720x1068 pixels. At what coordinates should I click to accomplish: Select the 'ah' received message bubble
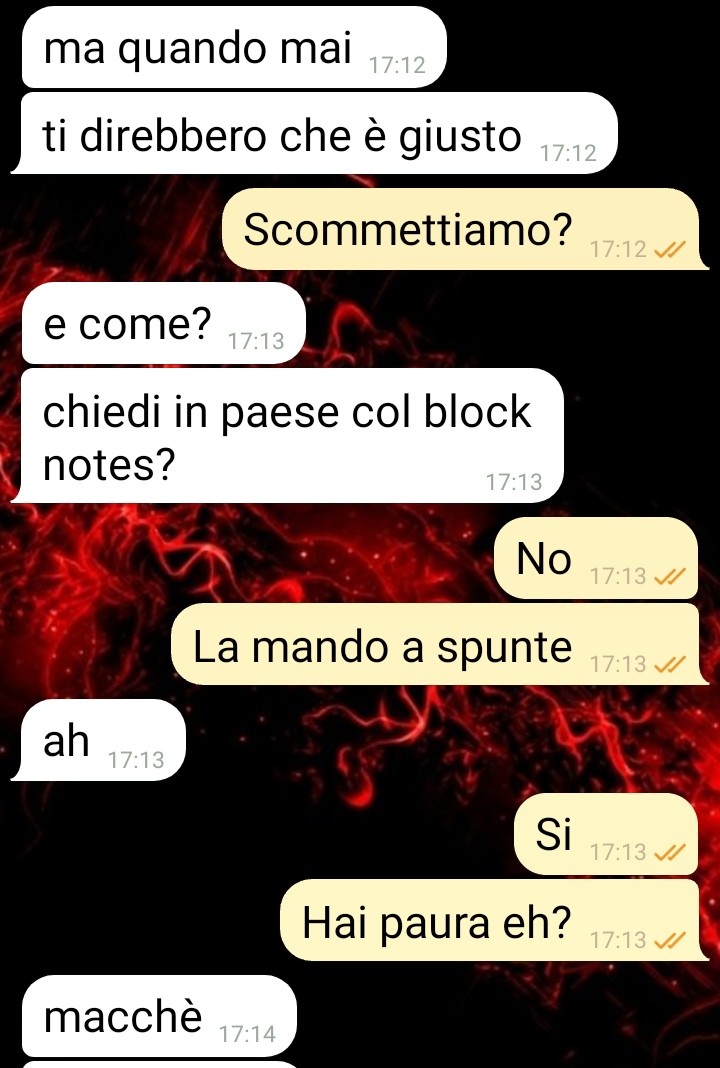pos(99,740)
